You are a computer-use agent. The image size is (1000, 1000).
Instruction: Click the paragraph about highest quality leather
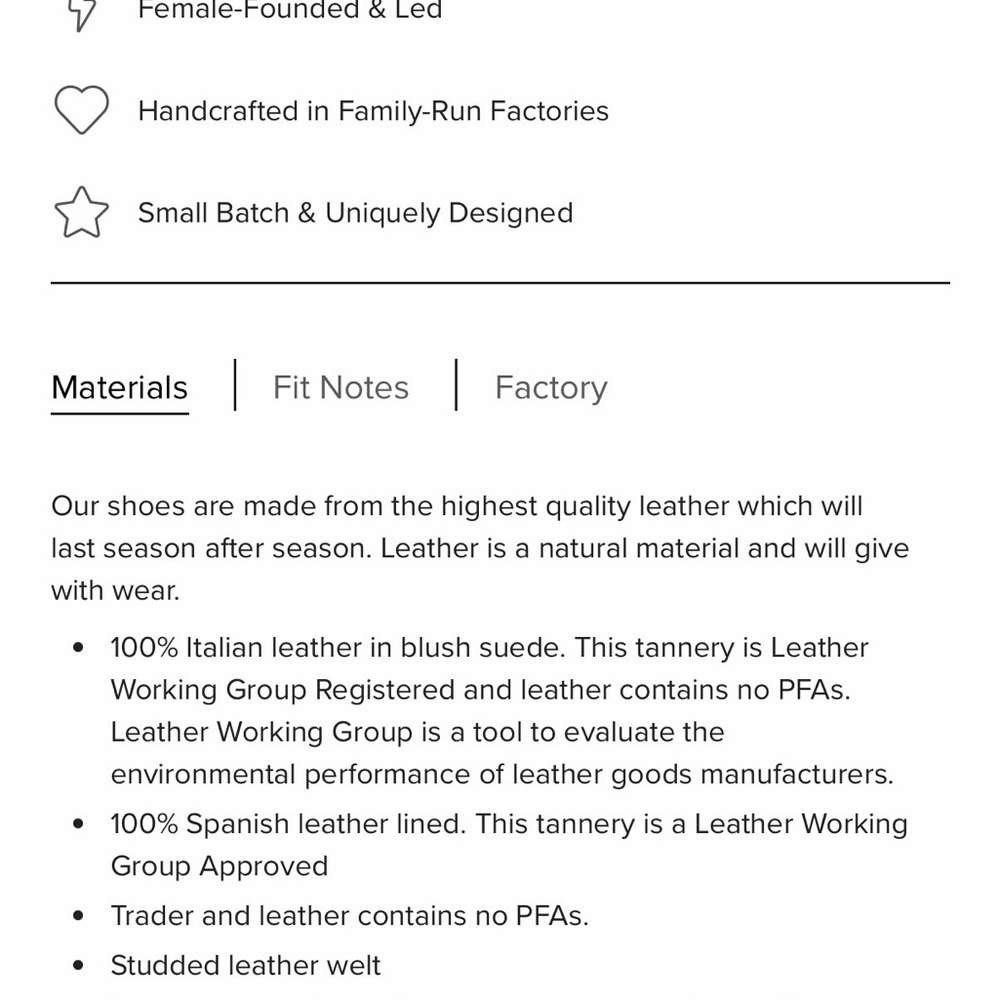tap(480, 548)
